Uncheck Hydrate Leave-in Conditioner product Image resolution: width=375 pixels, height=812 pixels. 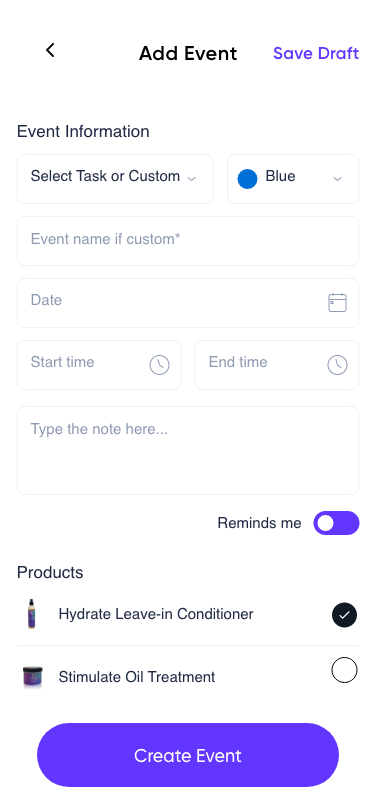[x=344, y=615]
